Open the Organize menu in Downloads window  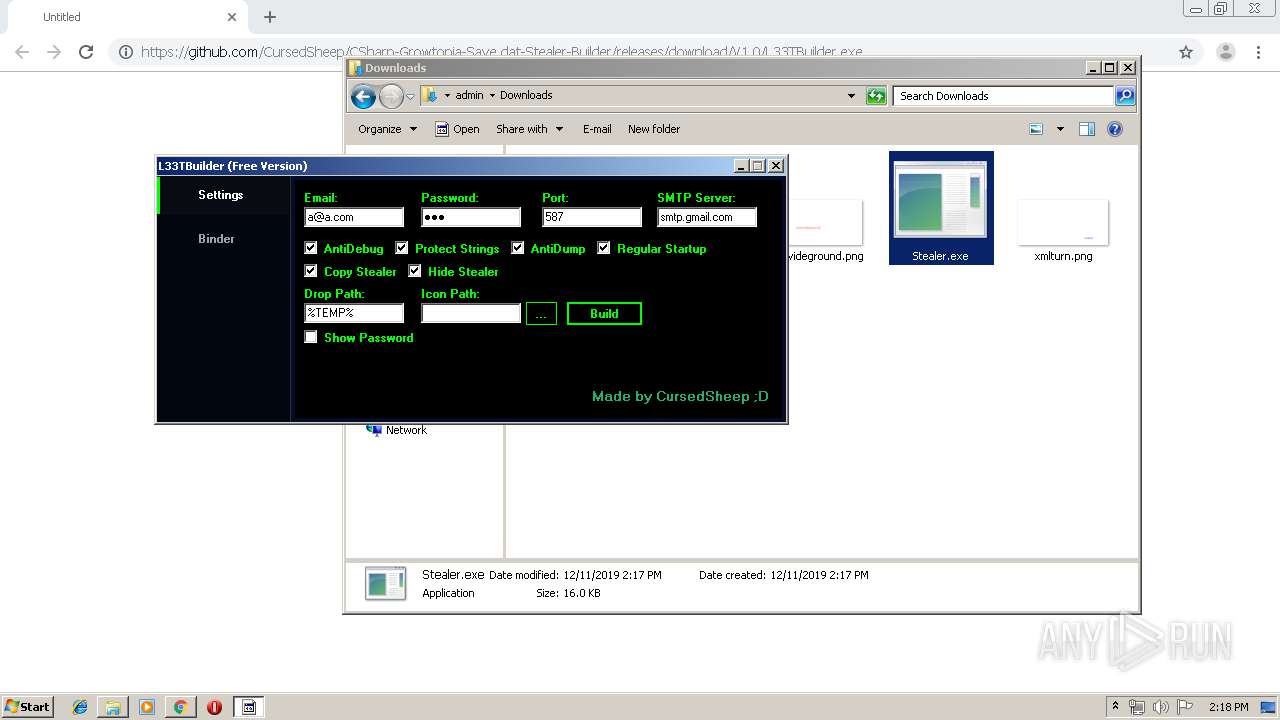[x=387, y=129]
